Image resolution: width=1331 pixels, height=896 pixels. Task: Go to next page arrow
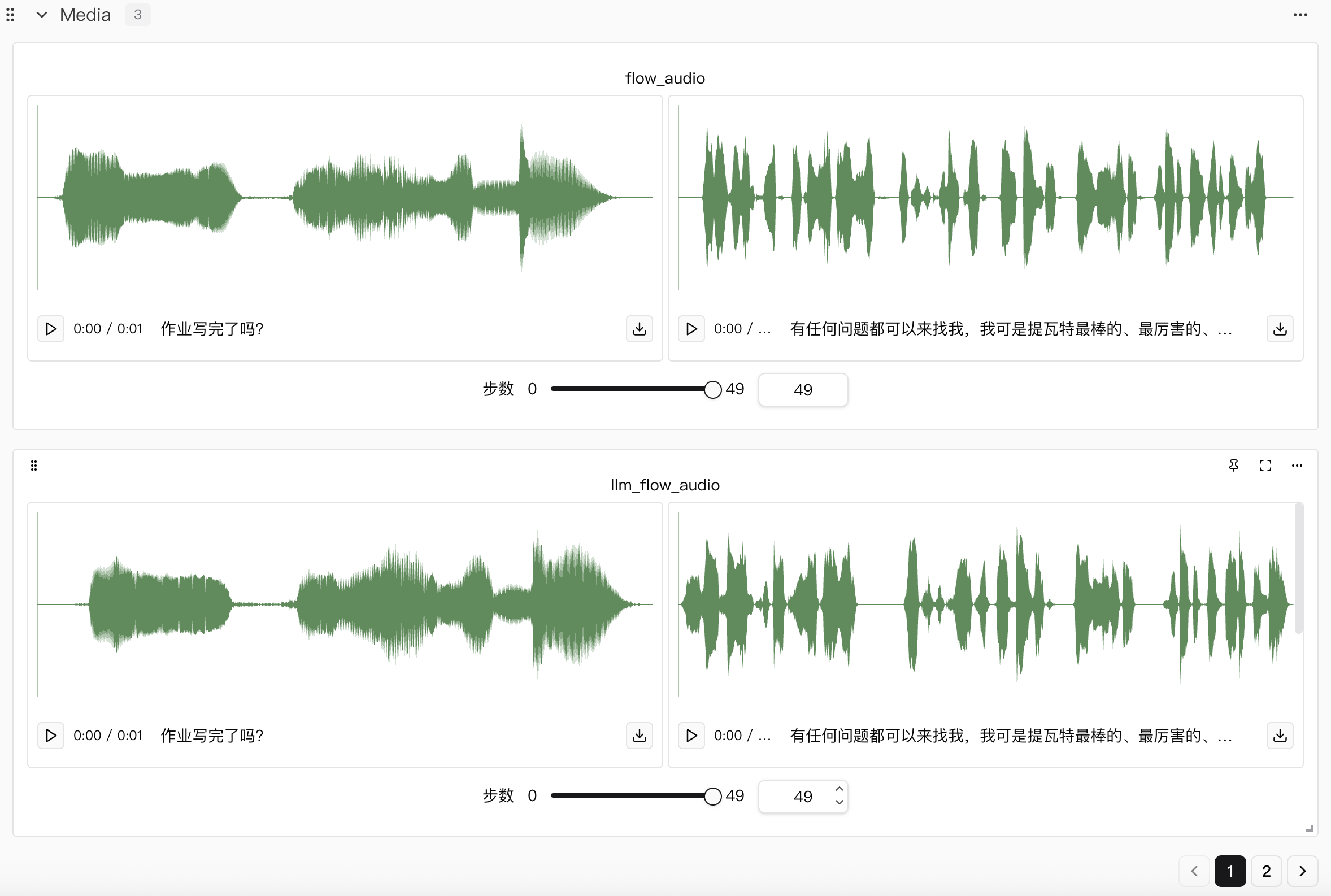[1302, 871]
